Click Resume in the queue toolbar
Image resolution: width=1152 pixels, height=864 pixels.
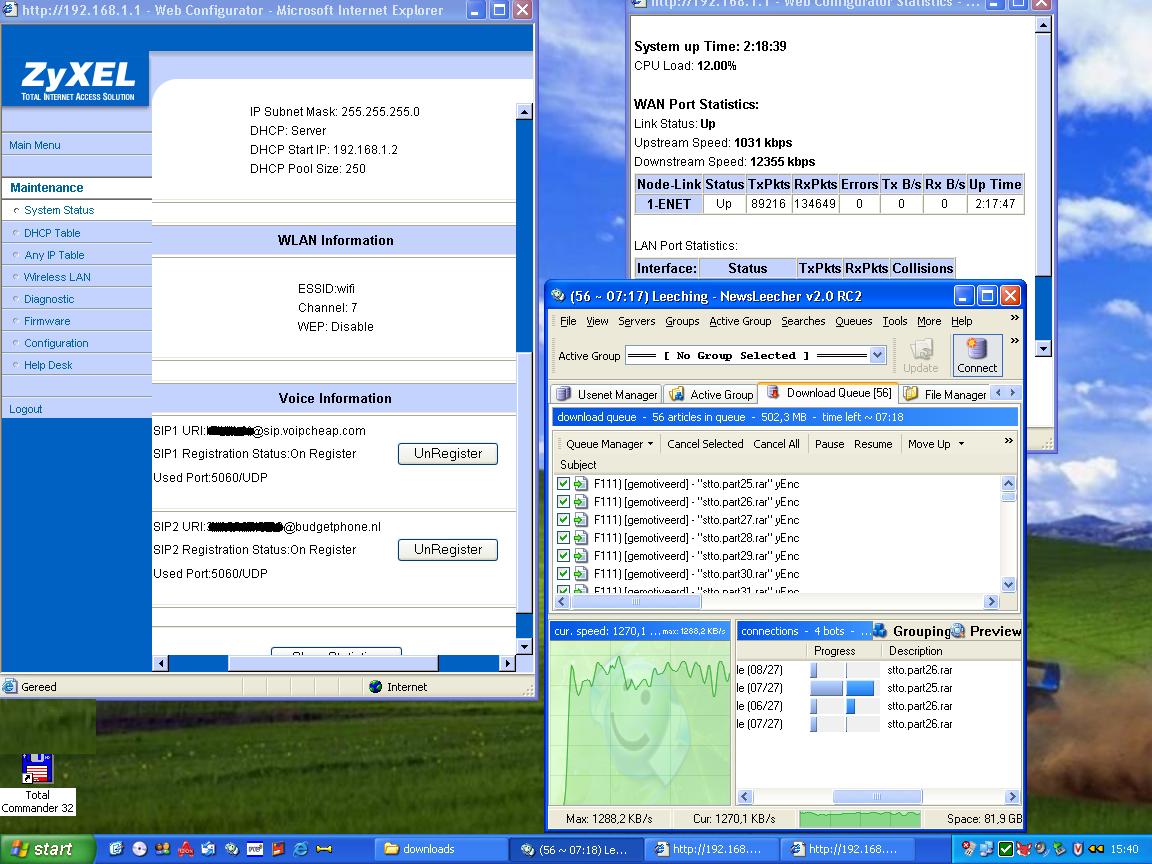(x=873, y=444)
